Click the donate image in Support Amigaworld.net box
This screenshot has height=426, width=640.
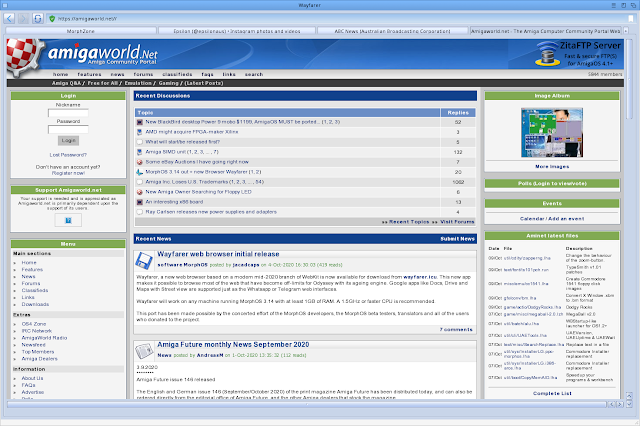68,220
